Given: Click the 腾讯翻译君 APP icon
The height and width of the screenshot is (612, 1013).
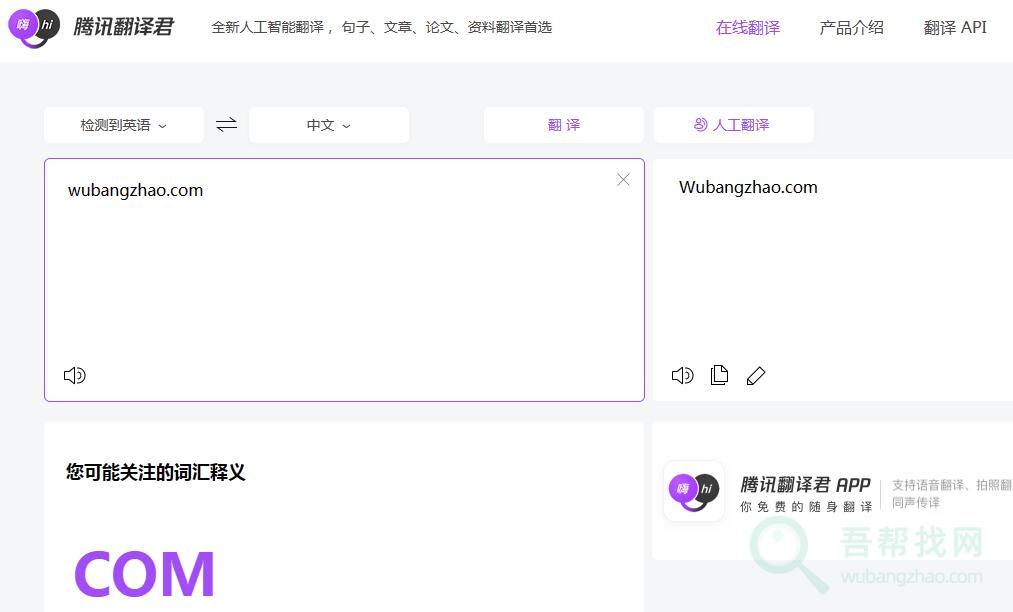Looking at the screenshot, I should [x=694, y=490].
